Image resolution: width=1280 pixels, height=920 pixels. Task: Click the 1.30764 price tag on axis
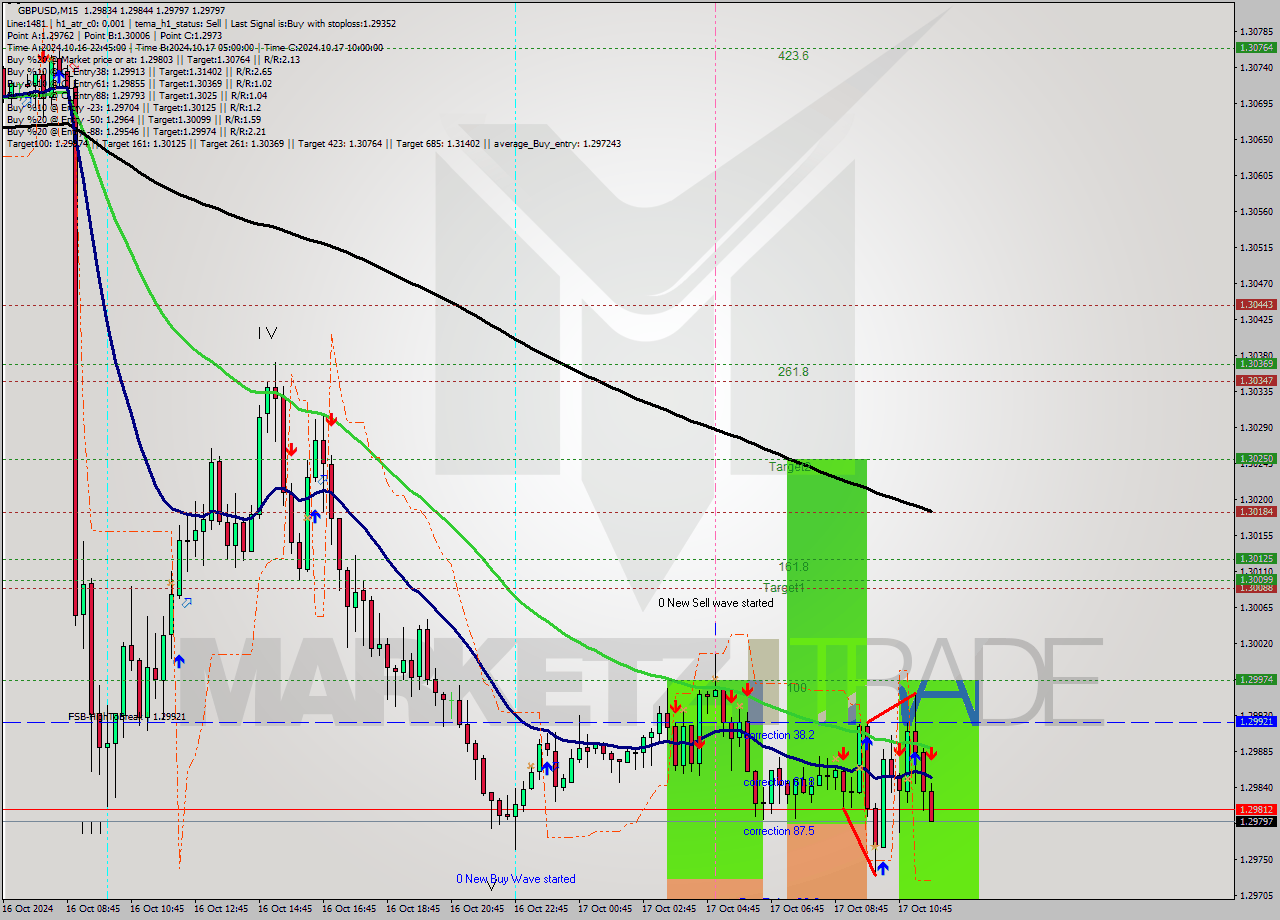coord(1255,47)
